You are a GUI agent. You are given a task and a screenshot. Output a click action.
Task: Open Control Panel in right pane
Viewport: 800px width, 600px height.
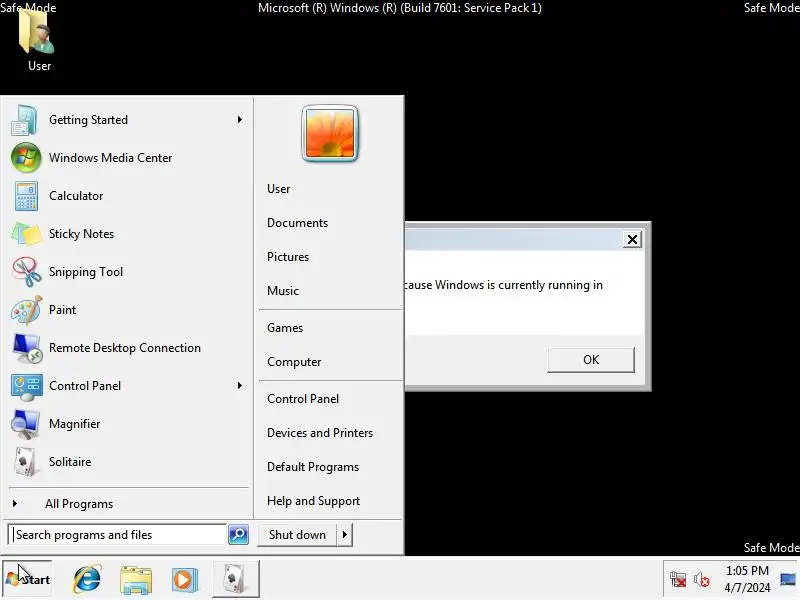[x=303, y=399]
